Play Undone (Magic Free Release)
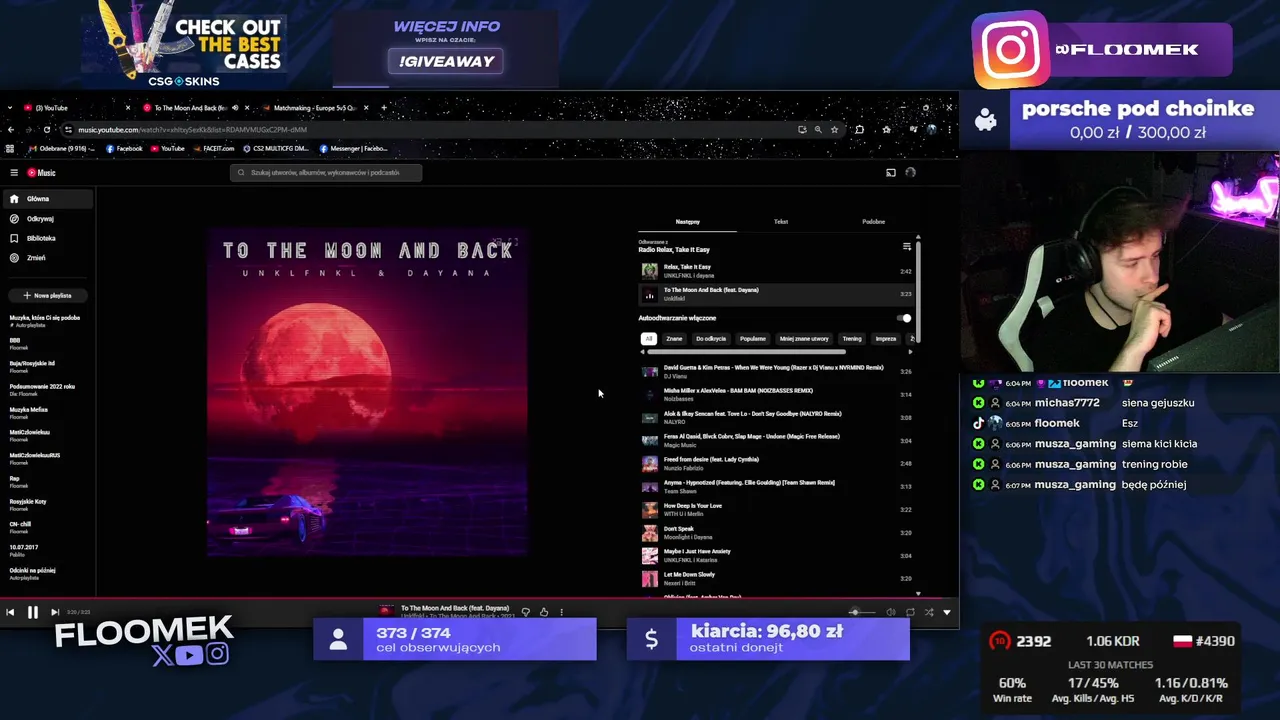 776,440
